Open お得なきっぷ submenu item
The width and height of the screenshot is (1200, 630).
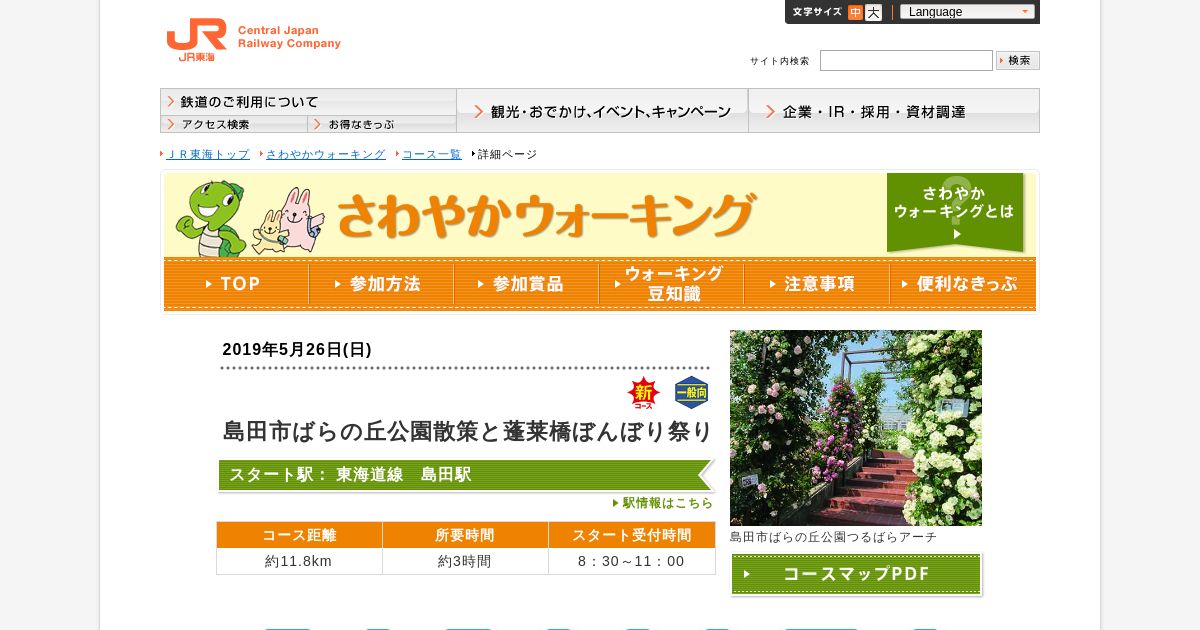point(382,124)
